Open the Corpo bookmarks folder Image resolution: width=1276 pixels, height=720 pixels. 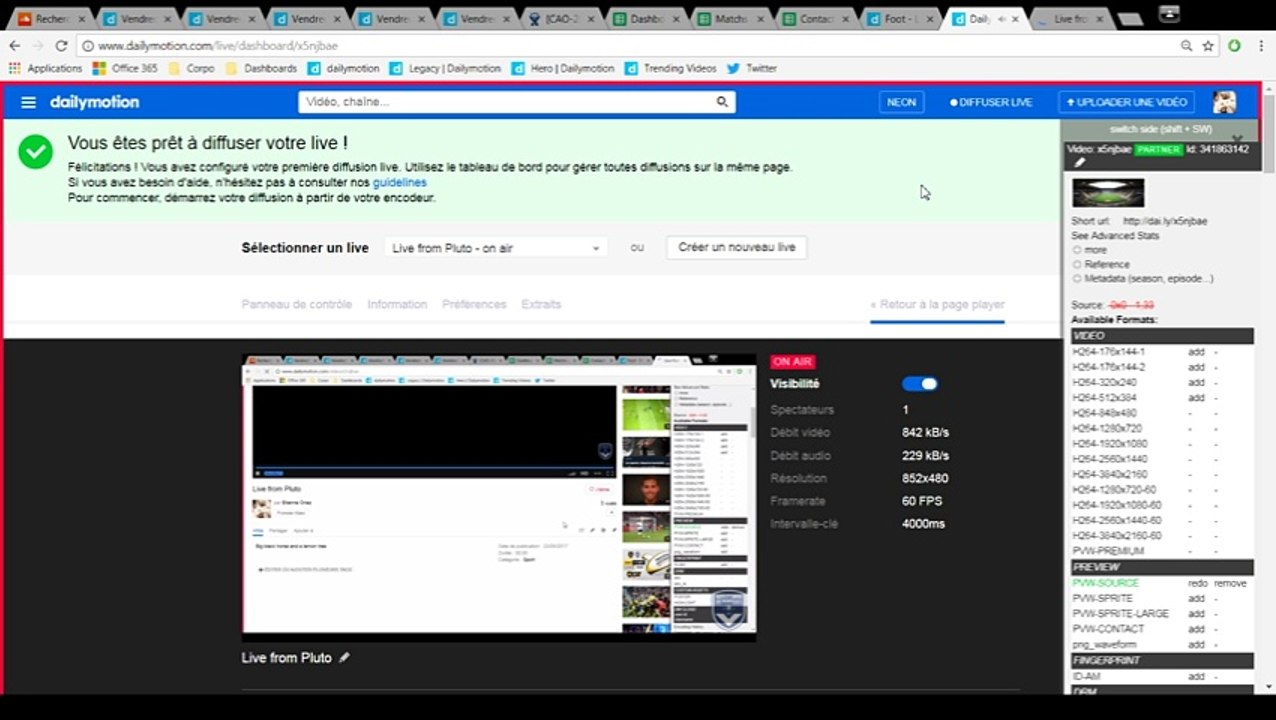192,68
